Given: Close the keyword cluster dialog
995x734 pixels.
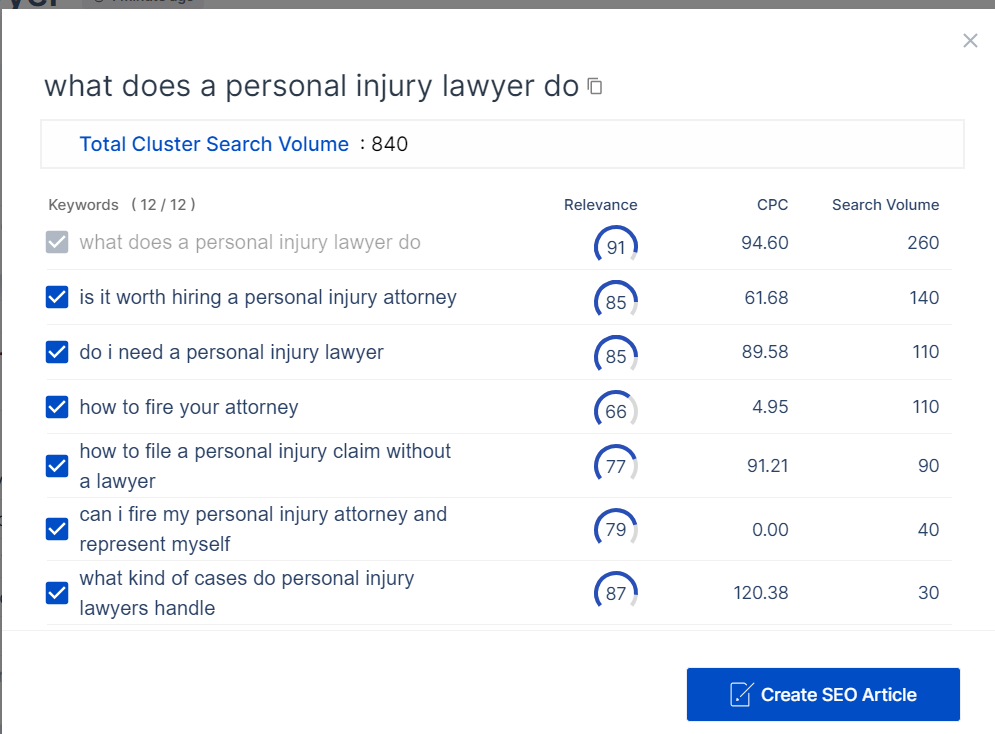Looking at the screenshot, I should click(x=970, y=41).
